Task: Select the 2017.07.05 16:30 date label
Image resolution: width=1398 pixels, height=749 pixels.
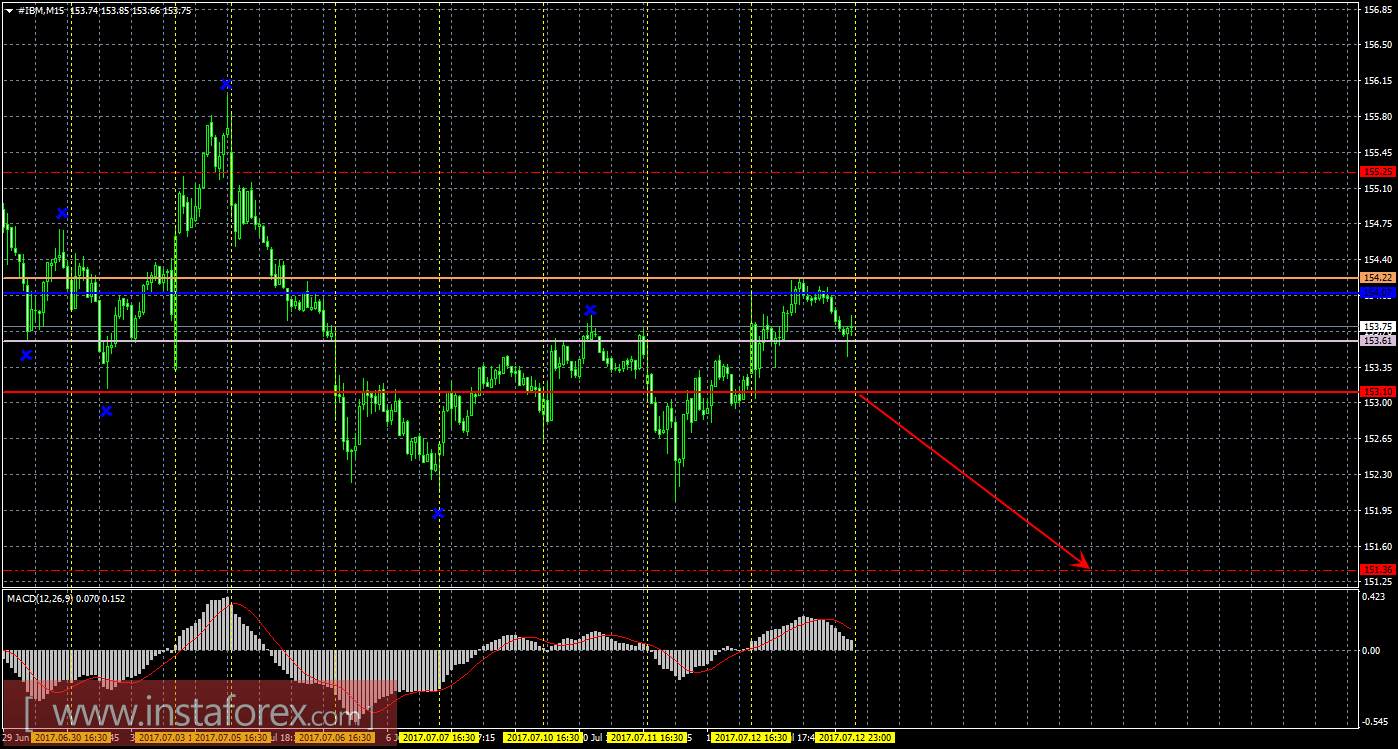Action: click(x=232, y=738)
